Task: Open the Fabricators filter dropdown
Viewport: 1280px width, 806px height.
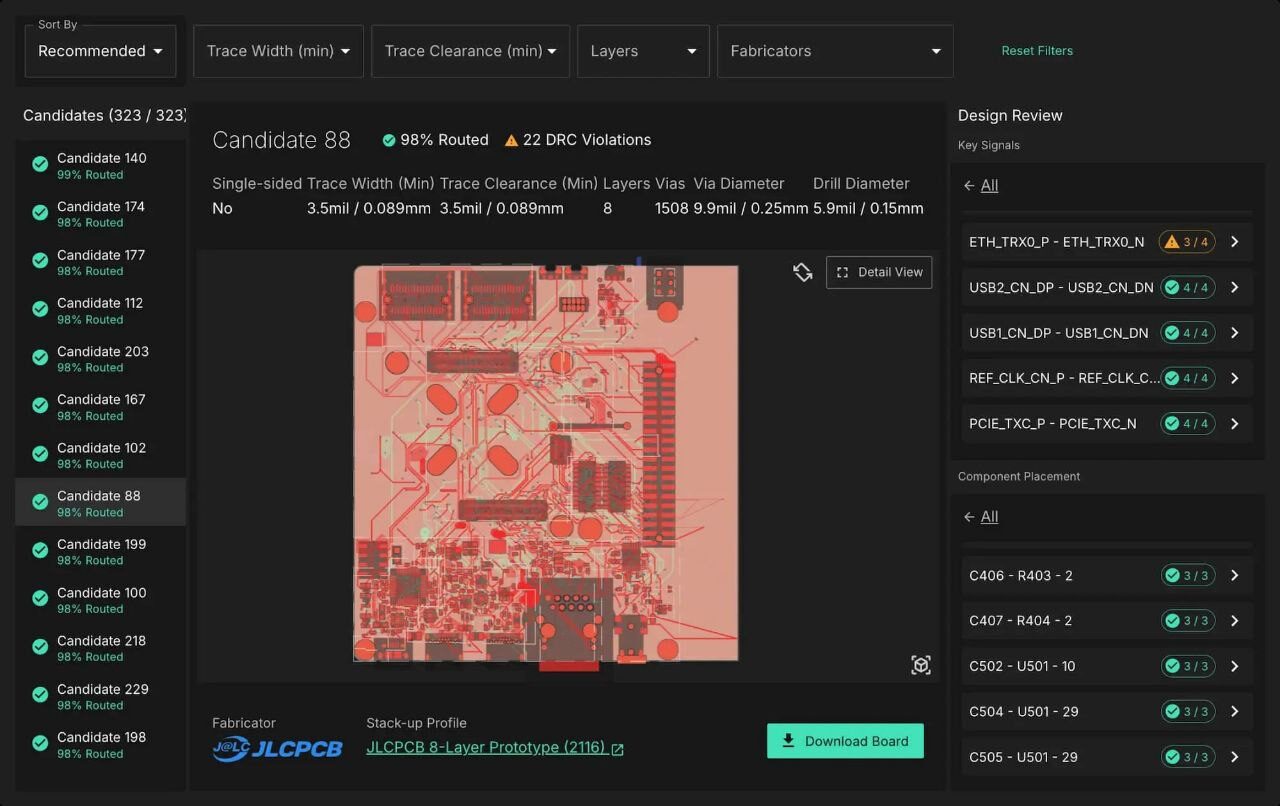Action: click(x=835, y=51)
